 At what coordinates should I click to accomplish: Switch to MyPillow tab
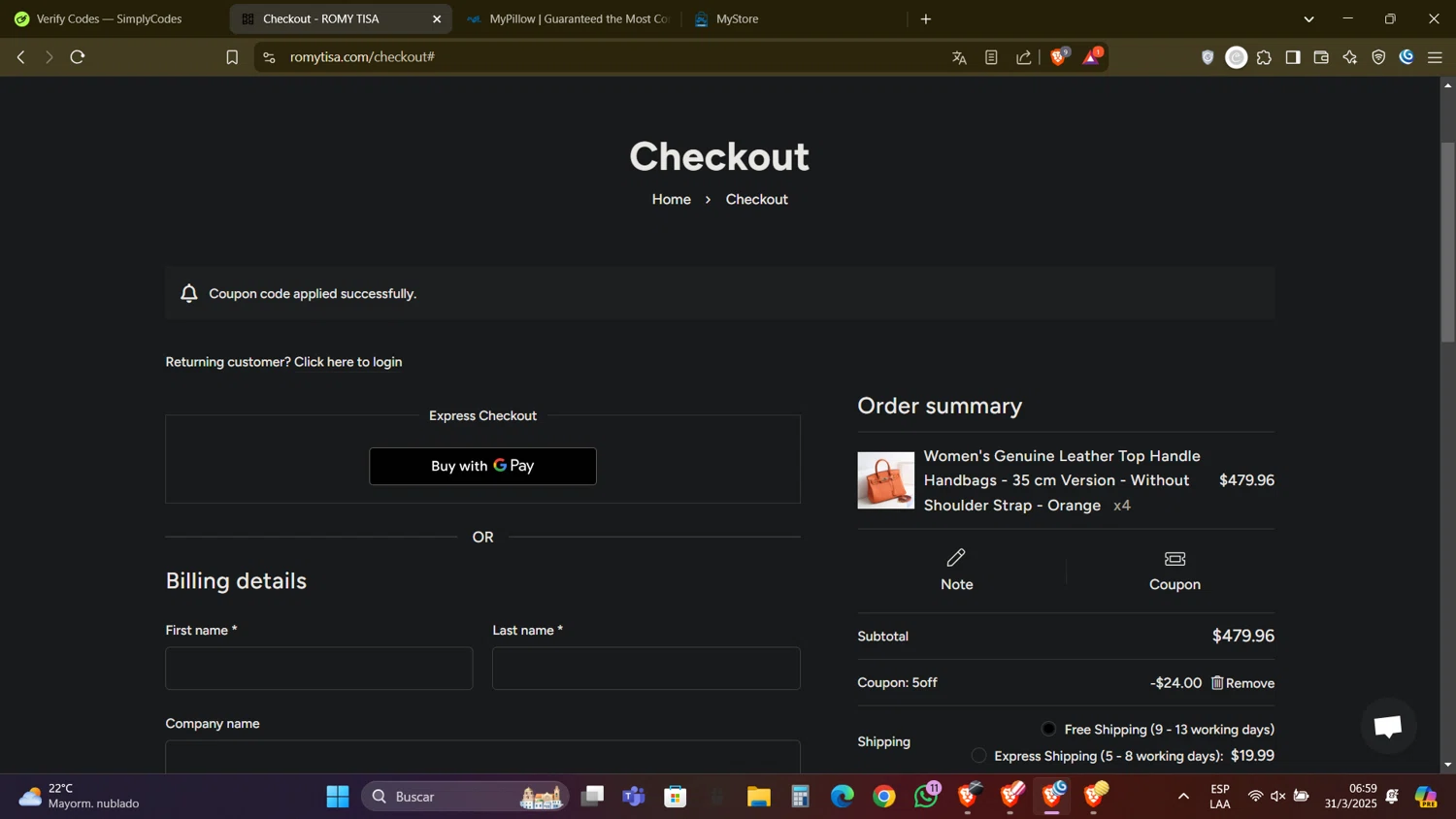click(x=570, y=19)
